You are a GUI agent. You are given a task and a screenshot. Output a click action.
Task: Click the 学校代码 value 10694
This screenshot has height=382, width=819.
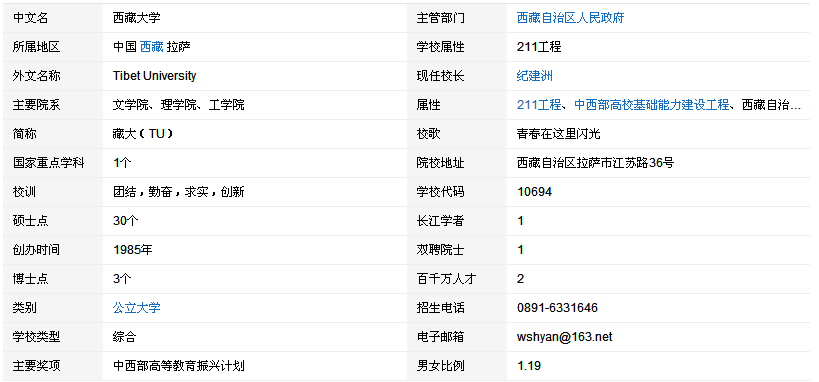coord(534,192)
